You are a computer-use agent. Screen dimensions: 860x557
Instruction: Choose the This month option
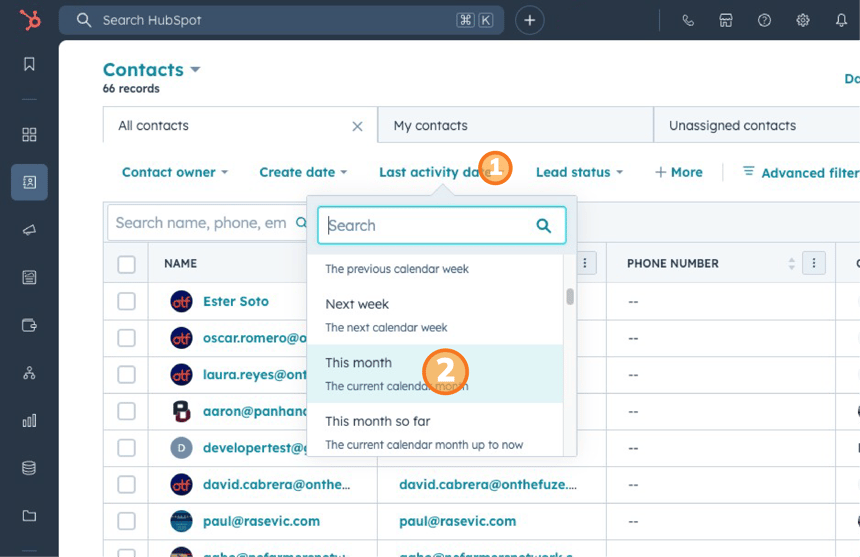[x=435, y=374]
